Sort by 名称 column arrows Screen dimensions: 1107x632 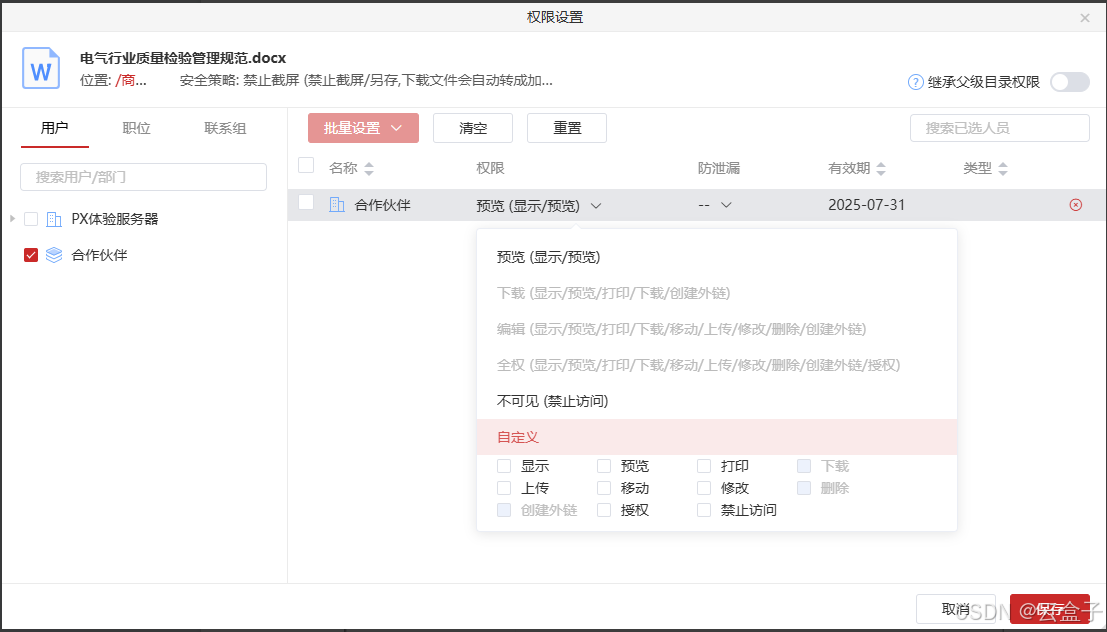(369, 169)
